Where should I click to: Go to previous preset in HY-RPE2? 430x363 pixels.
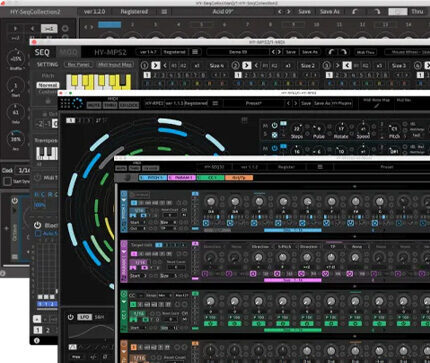click(x=288, y=103)
